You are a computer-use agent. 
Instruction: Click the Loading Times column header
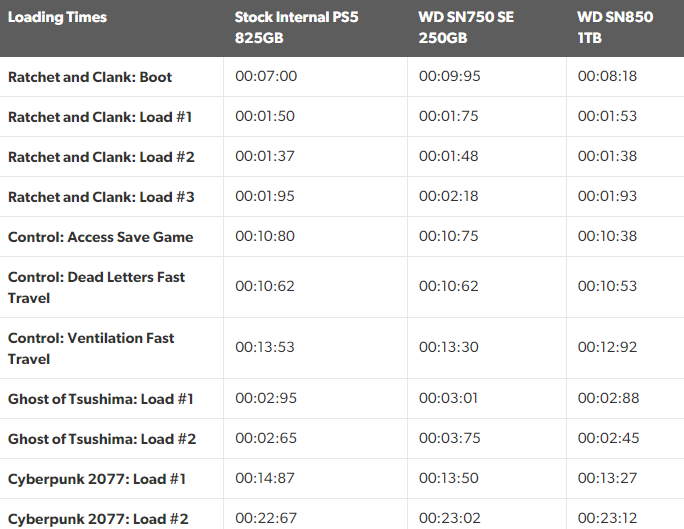[x=57, y=17]
